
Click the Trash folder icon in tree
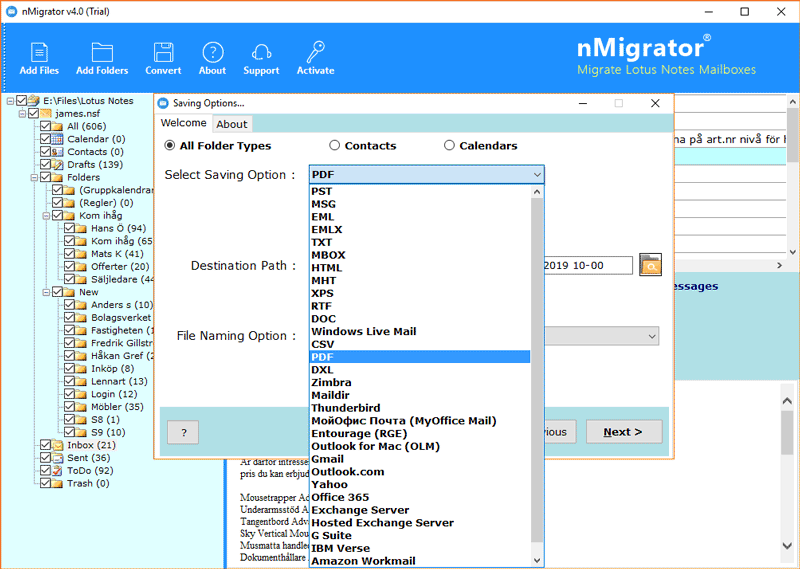coord(58,483)
